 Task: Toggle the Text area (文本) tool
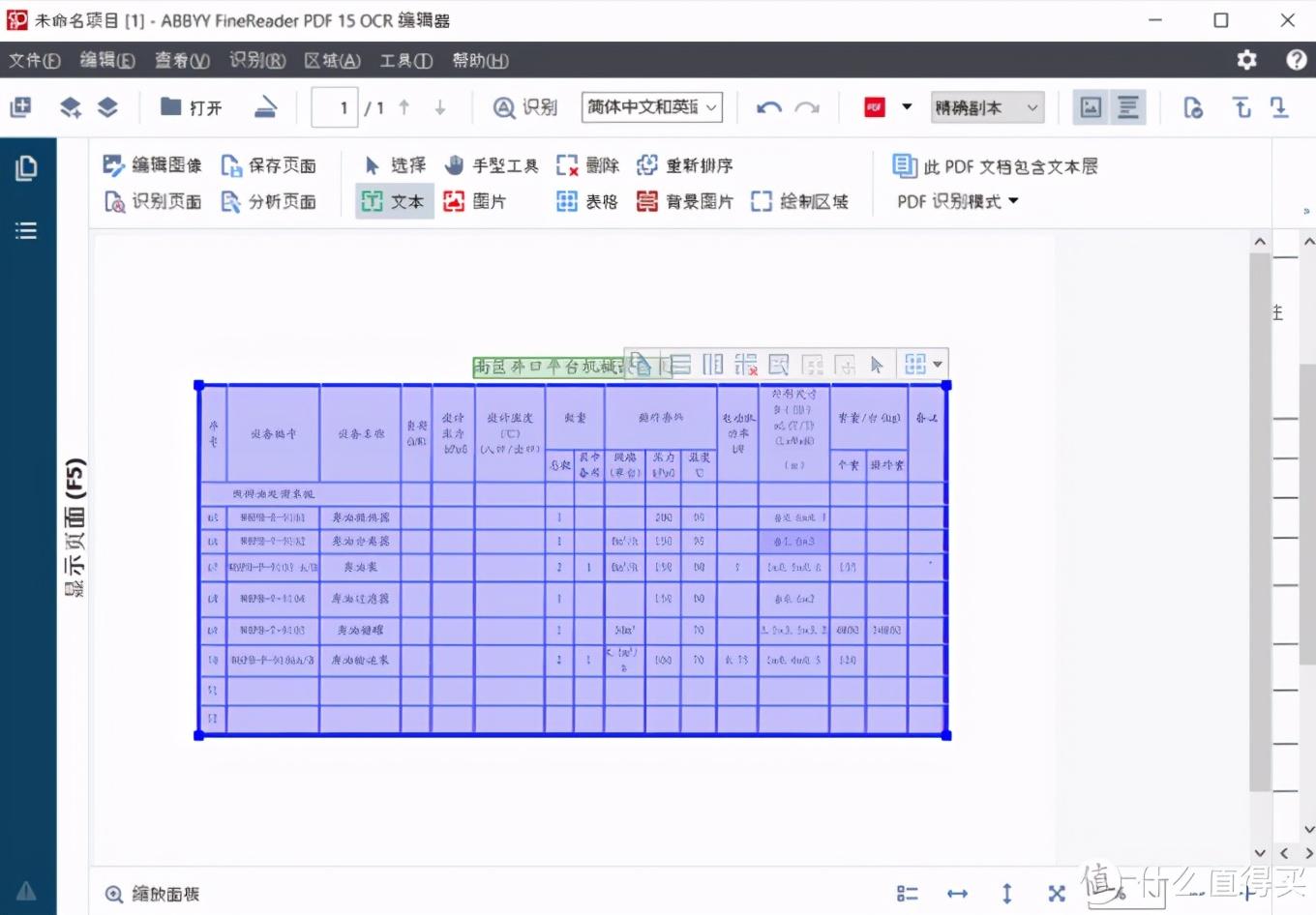click(x=394, y=201)
